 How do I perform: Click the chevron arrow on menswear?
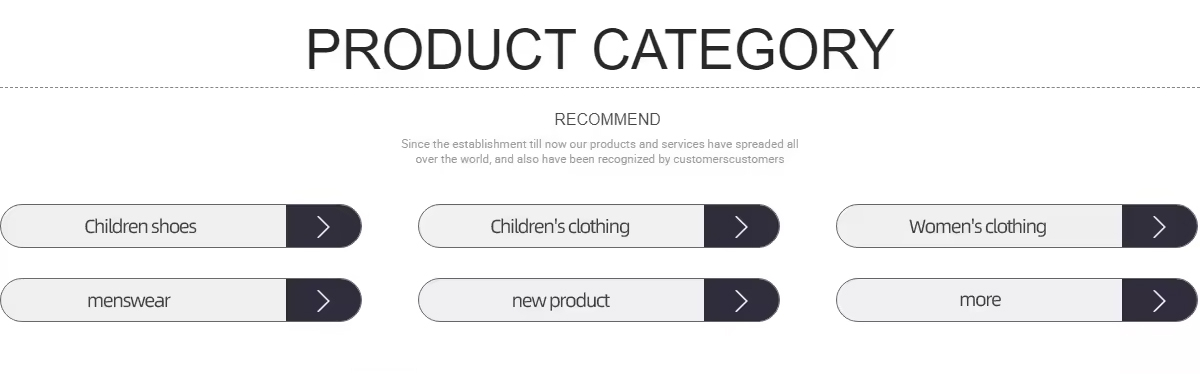(x=323, y=300)
